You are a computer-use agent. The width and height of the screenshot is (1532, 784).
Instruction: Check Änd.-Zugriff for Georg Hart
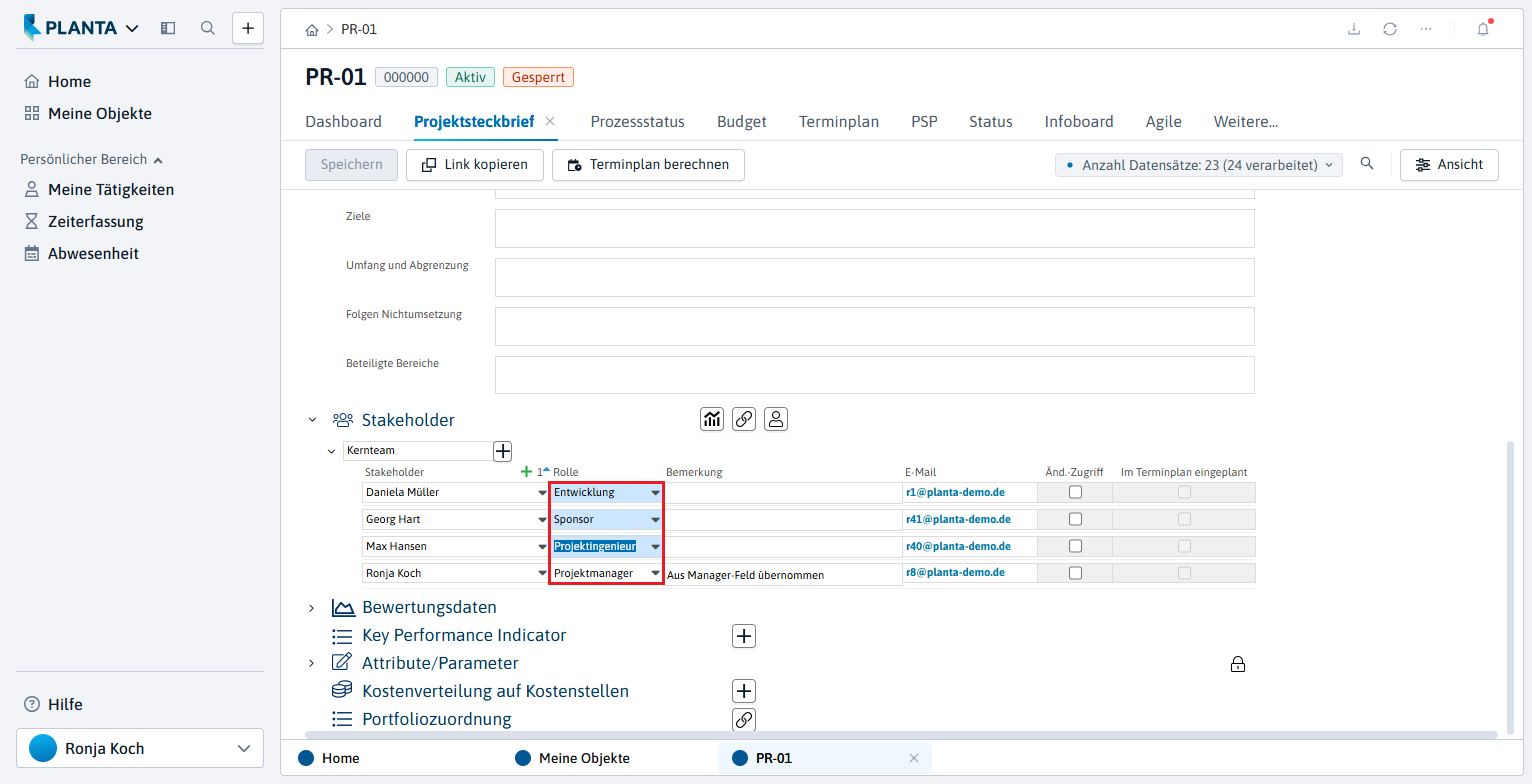(x=1075, y=519)
